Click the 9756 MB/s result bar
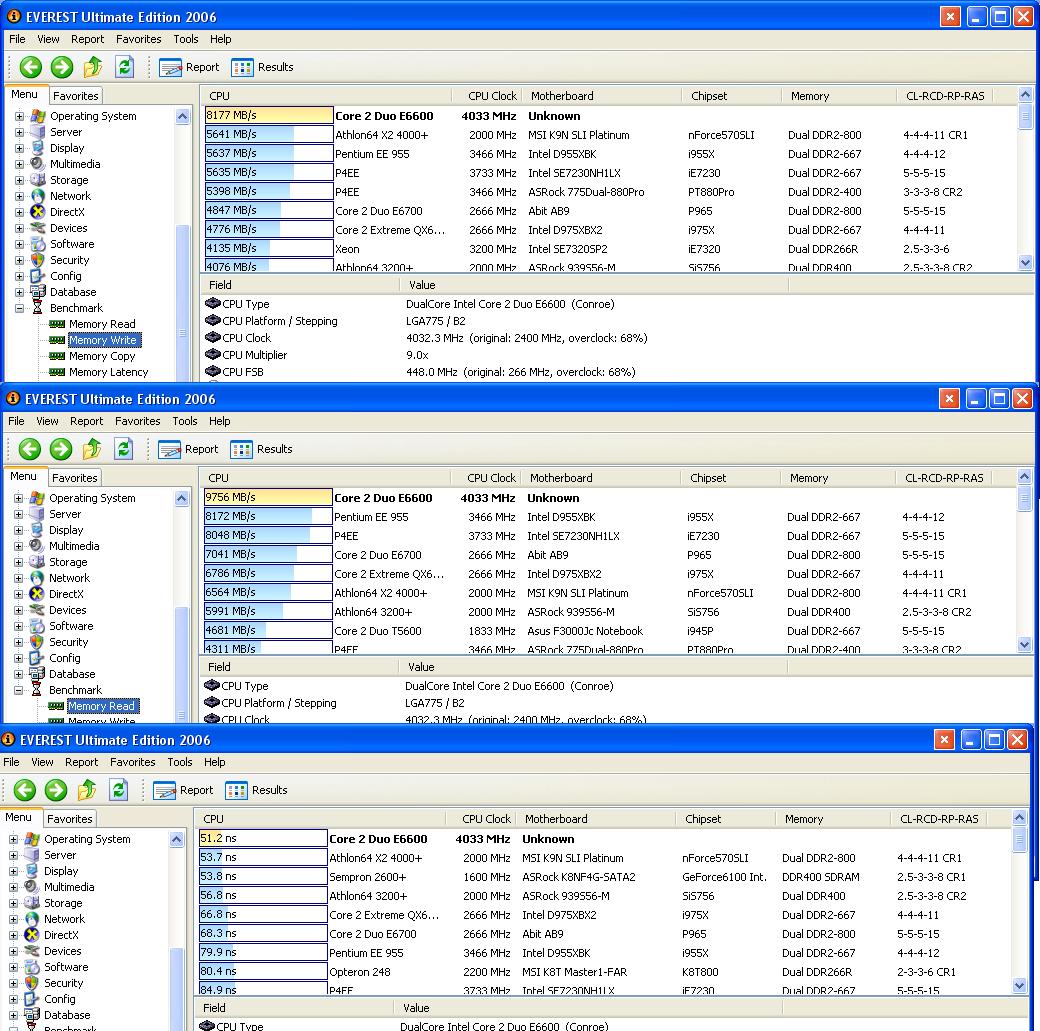The width and height of the screenshot is (1040, 1031). coord(268,498)
